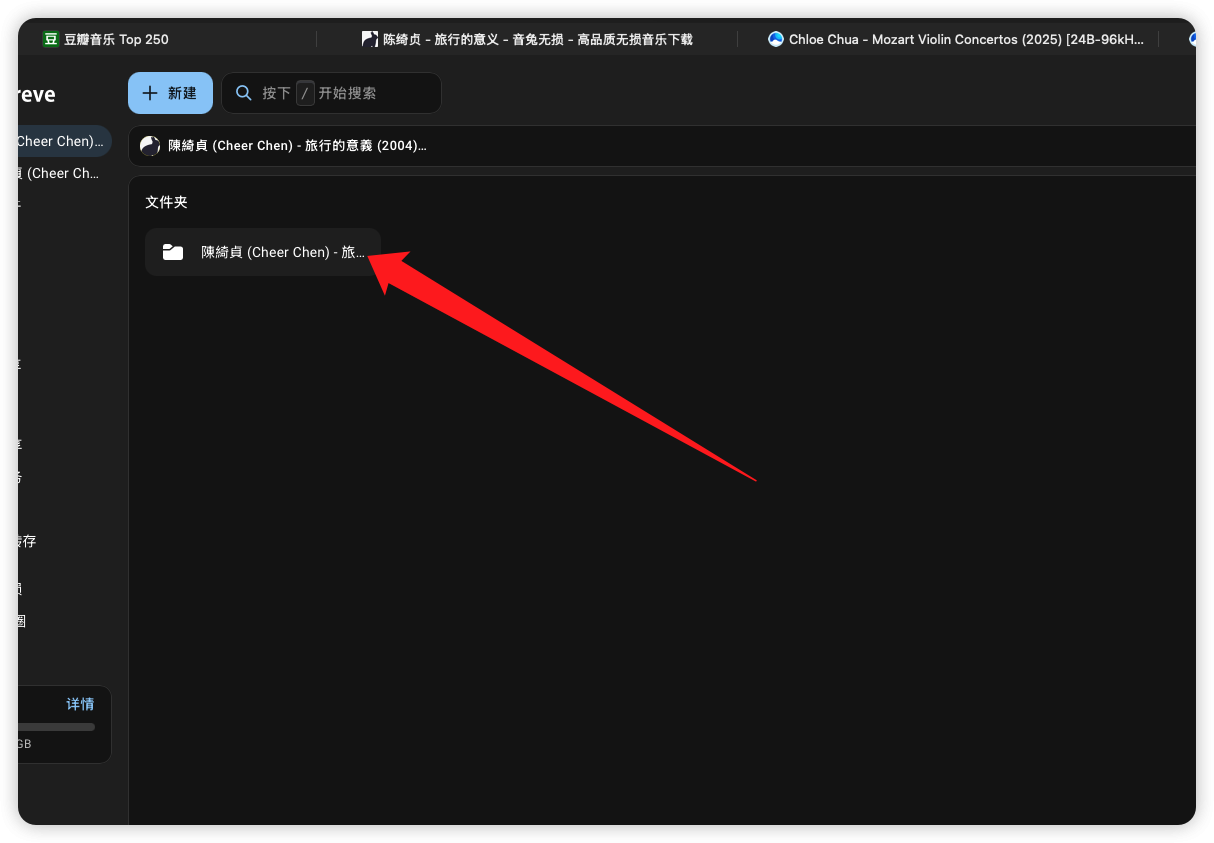Click the 新建 (New) button
The width and height of the screenshot is (1214, 843).
pyautogui.click(x=170, y=93)
